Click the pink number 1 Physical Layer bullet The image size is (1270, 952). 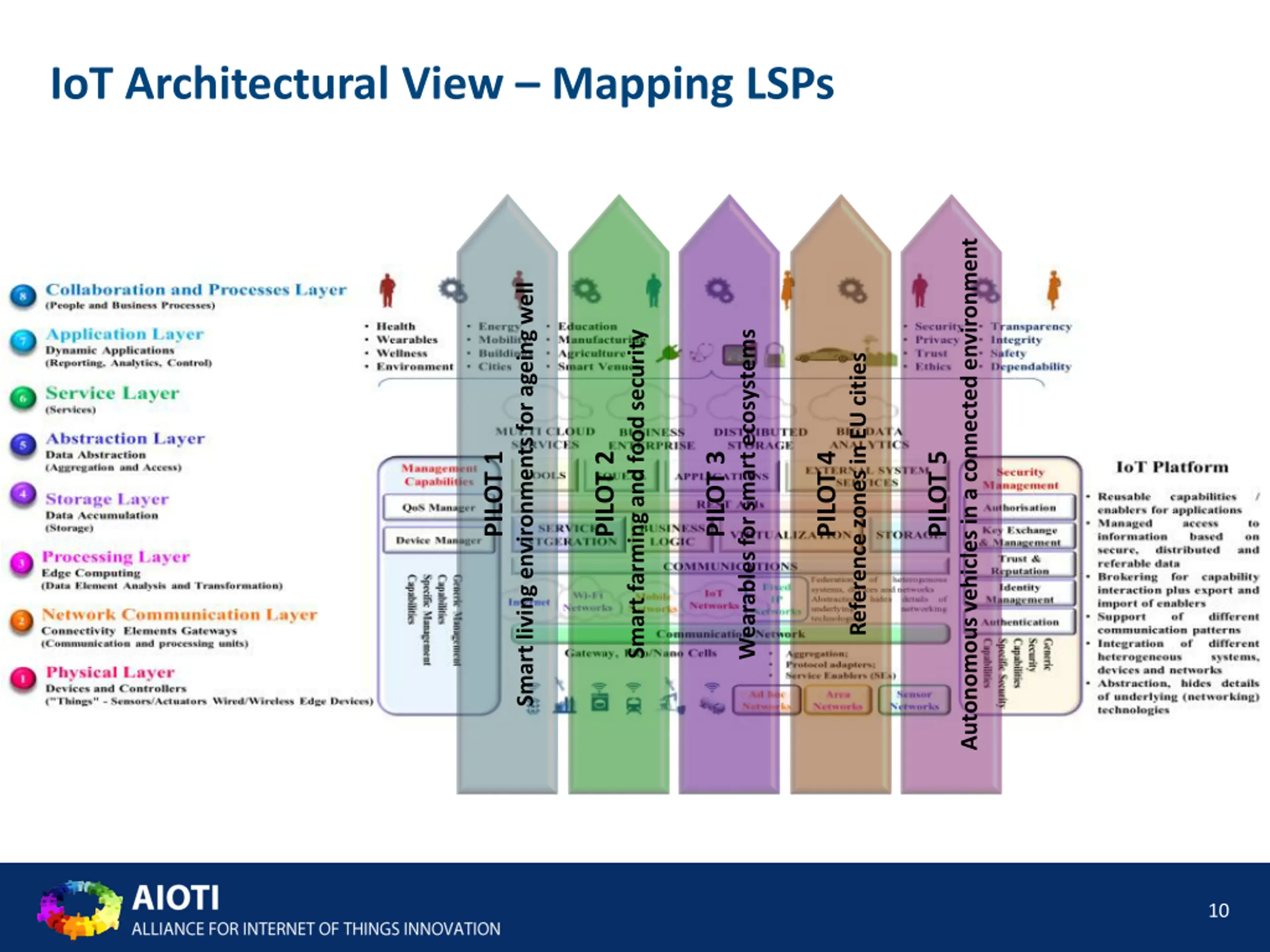[23, 679]
